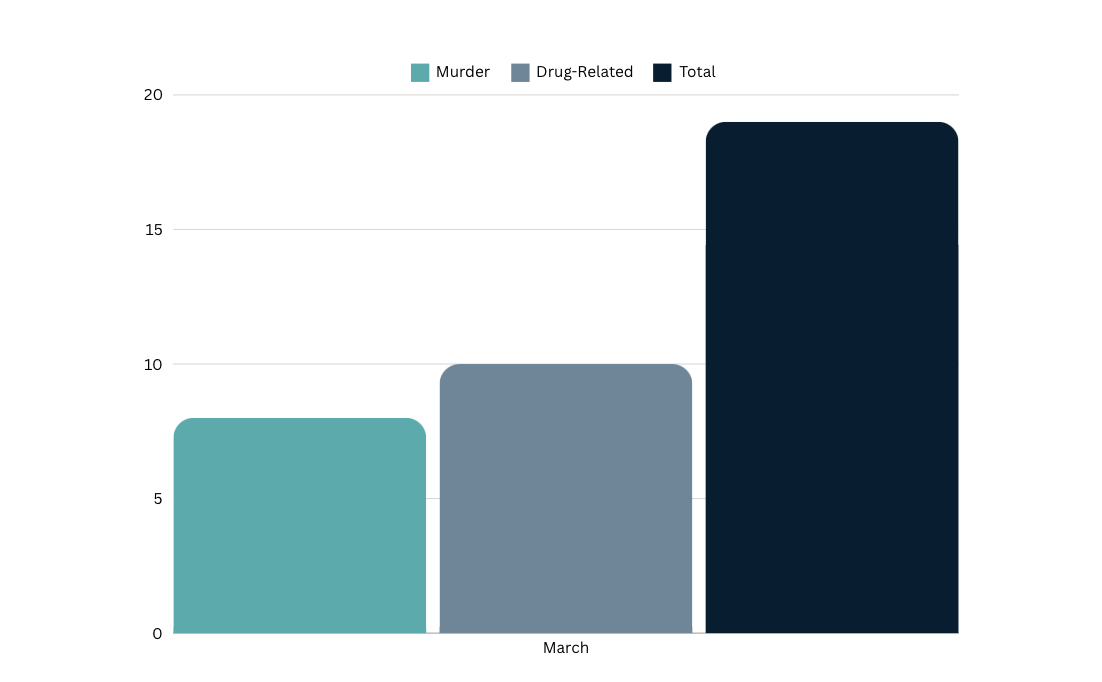The width and height of the screenshot is (1102, 682).
Task: Select the Murder legend label text
Action: pos(463,72)
